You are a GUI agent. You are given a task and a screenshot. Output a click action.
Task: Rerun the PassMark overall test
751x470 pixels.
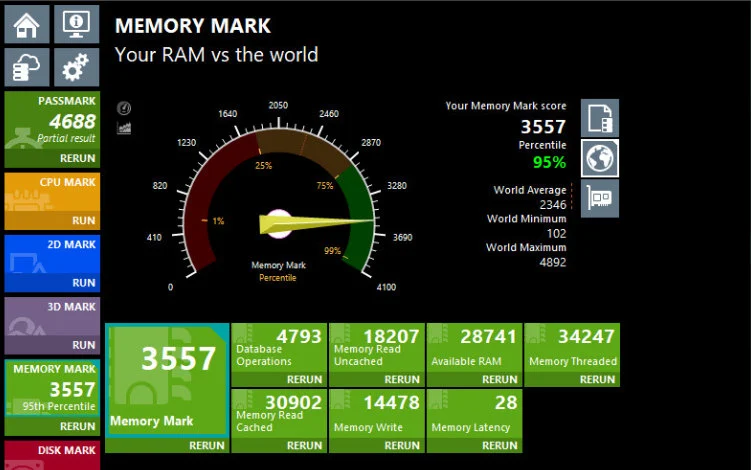coord(78,158)
